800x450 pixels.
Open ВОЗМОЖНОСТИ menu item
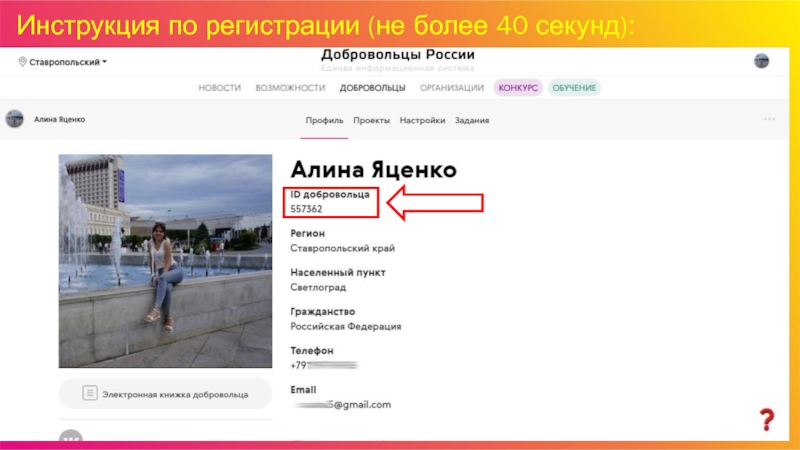[x=290, y=88]
